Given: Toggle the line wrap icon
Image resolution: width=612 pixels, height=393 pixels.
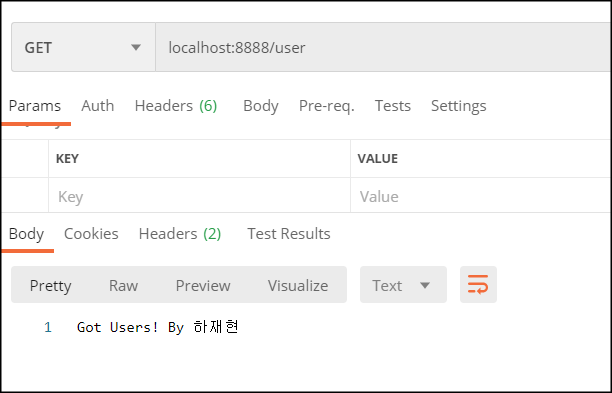Looking at the screenshot, I should tap(478, 285).
